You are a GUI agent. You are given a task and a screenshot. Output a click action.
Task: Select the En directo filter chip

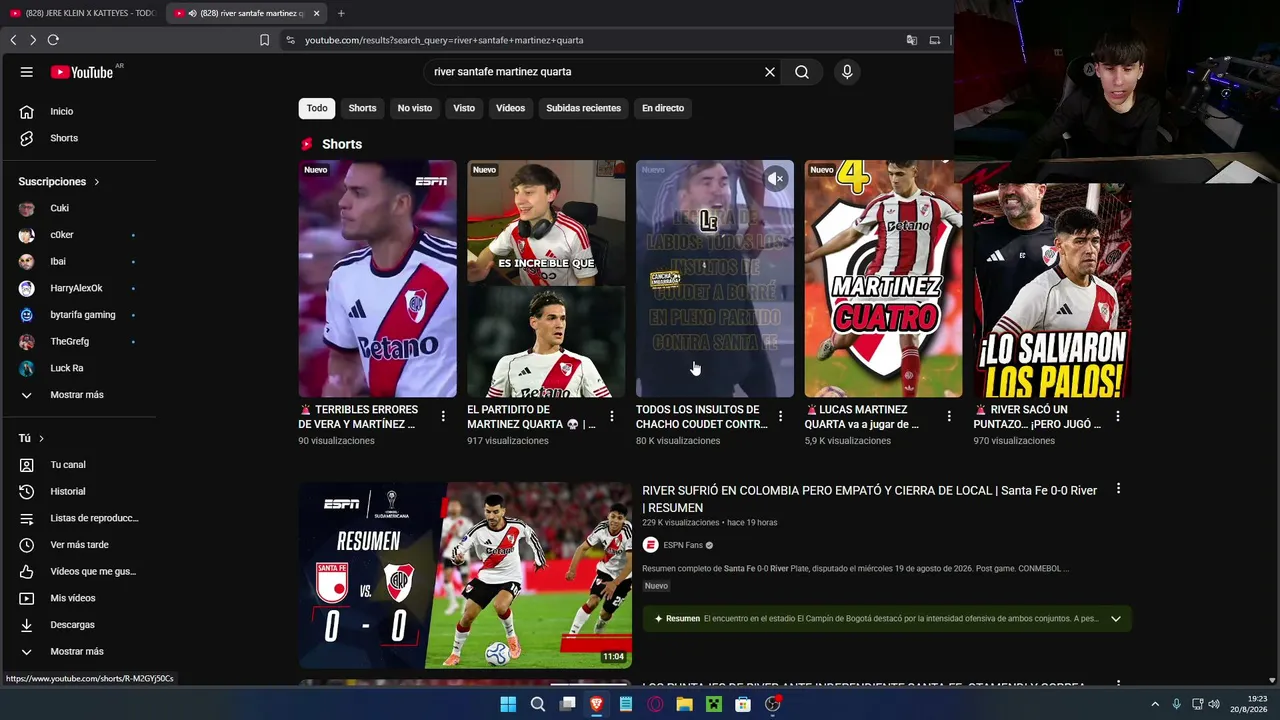663,108
